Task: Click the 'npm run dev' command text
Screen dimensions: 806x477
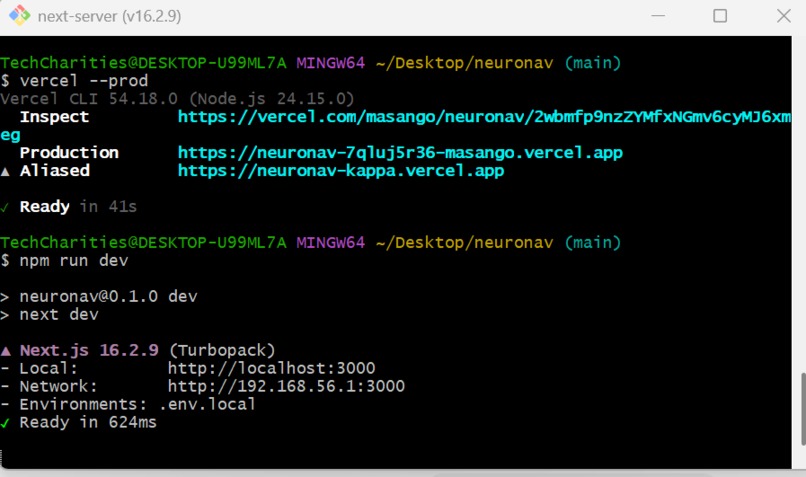Action: [x=74, y=261]
